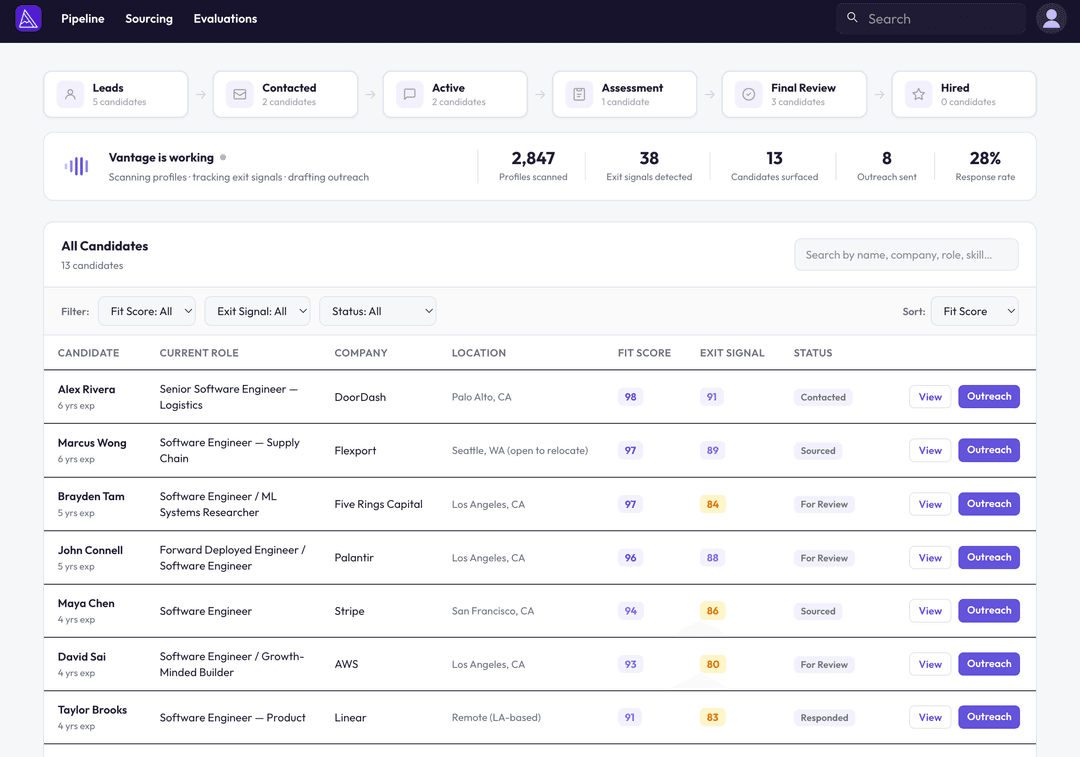Click David Sai's exit signal 80
The width and height of the screenshot is (1080, 757).
[x=712, y=664]
